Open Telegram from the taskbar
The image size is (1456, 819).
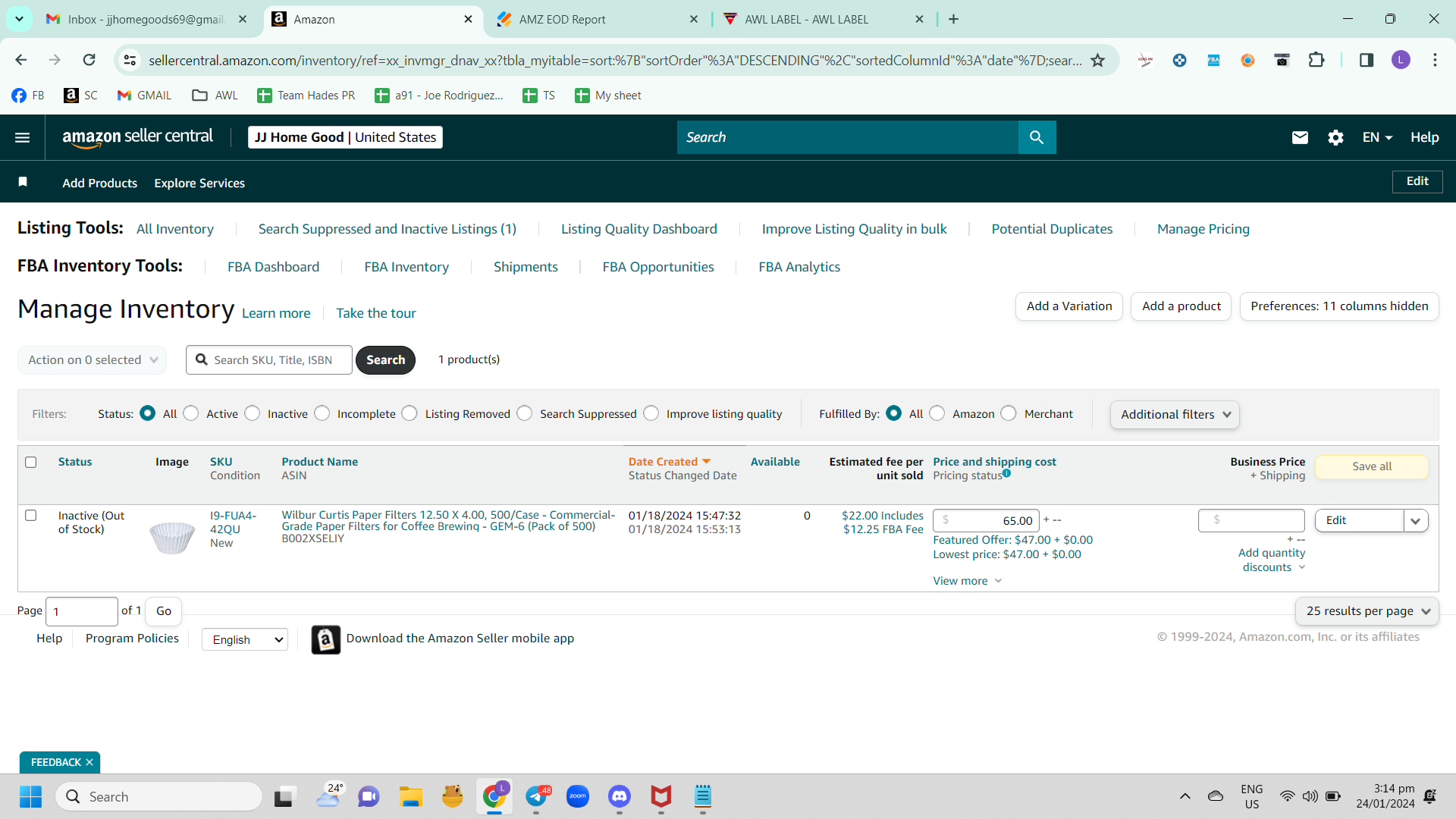[x=536, y=796]
